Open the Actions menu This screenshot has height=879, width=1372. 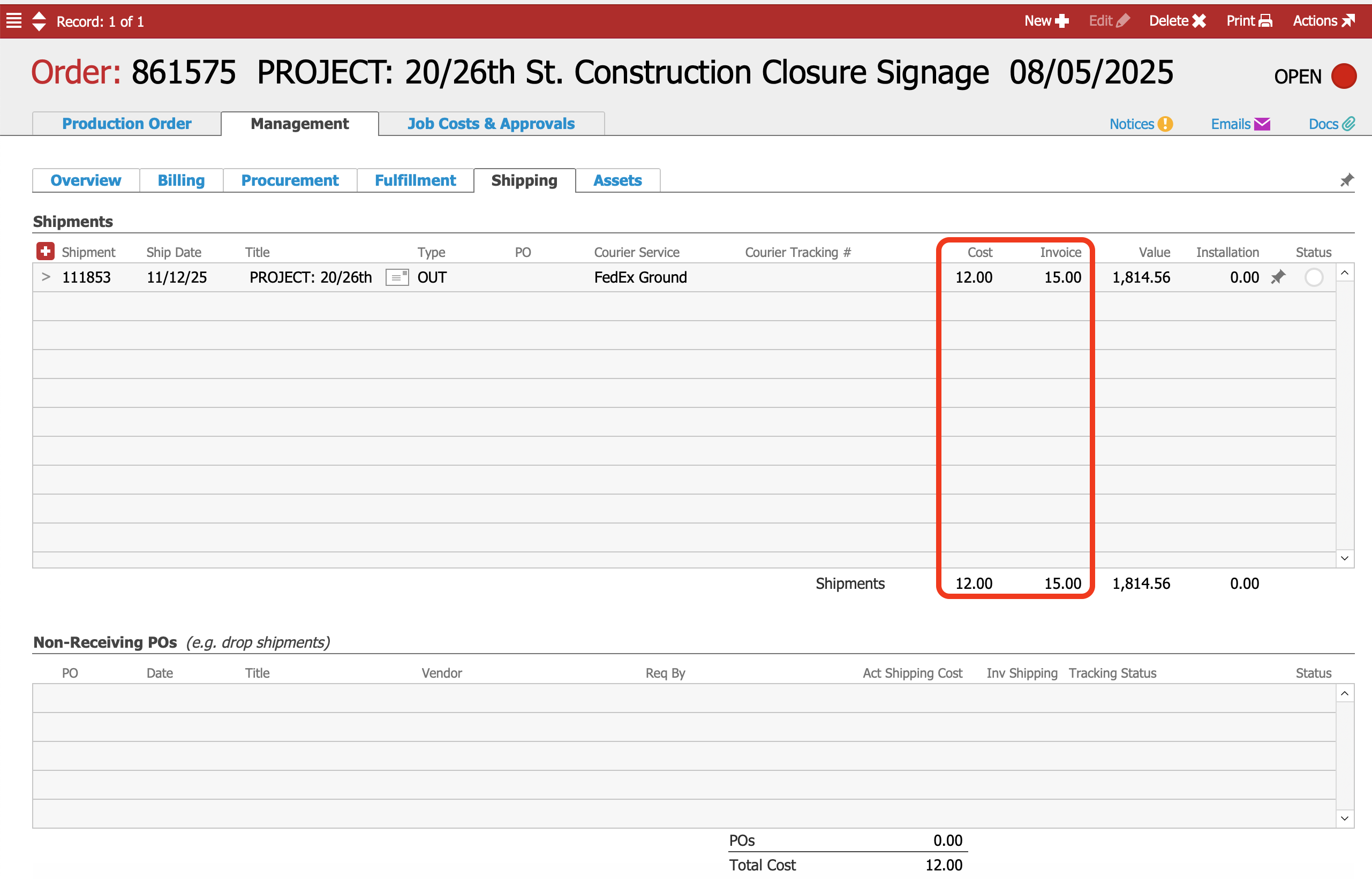(1323, 21)
